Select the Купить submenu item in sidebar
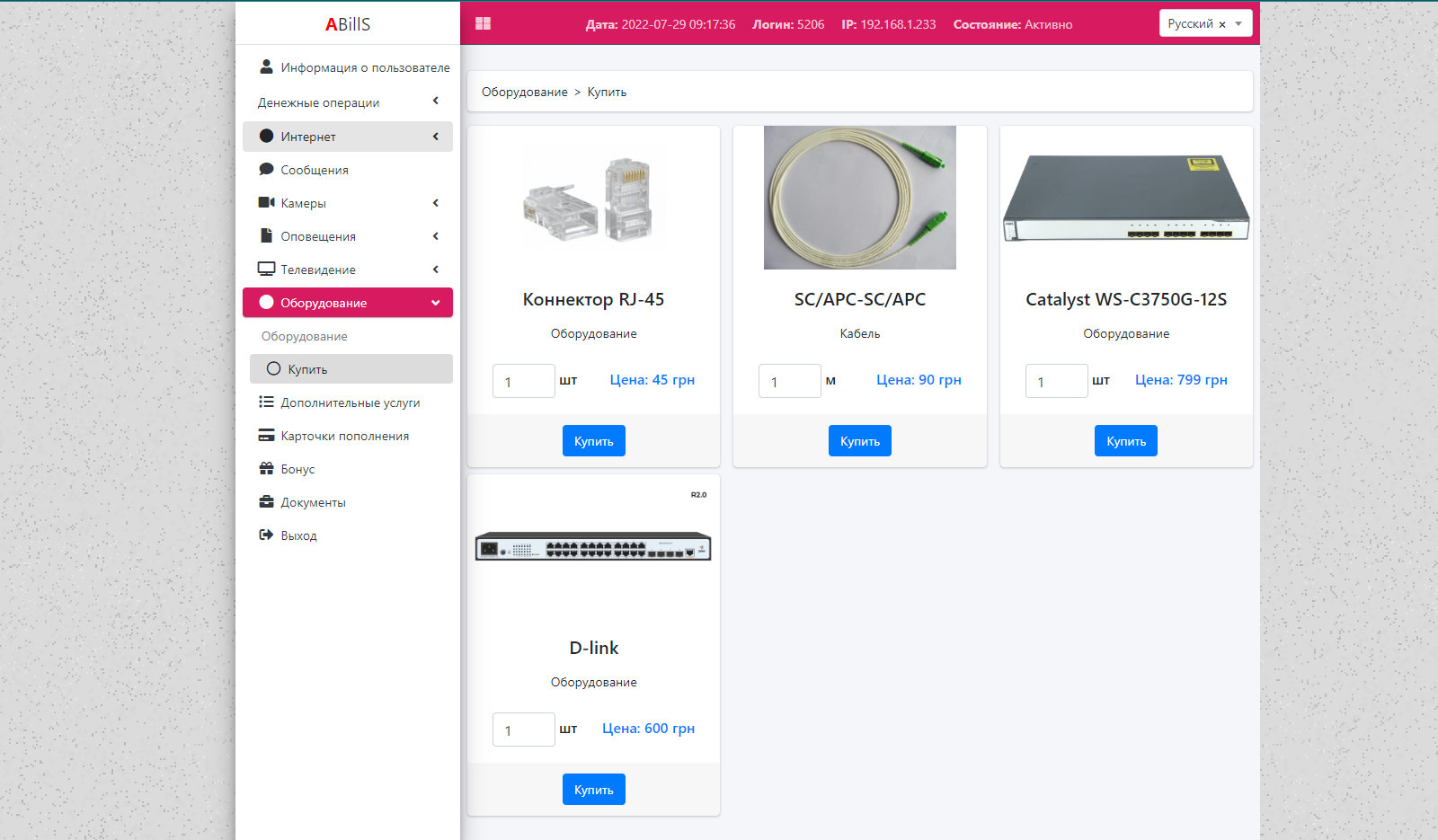The image size is (1438, 840). coord(307,369)
